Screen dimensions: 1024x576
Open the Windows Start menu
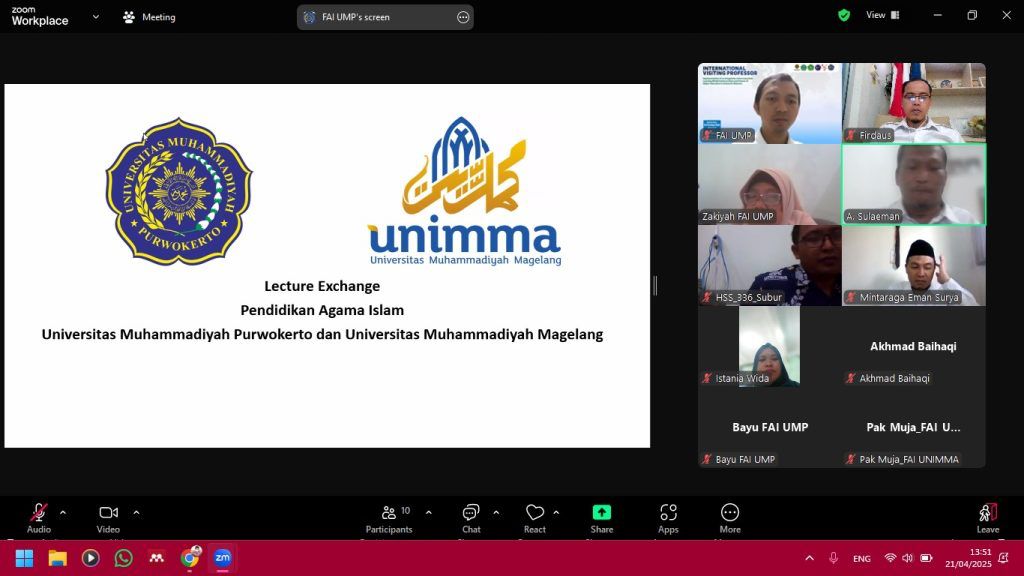24,558
